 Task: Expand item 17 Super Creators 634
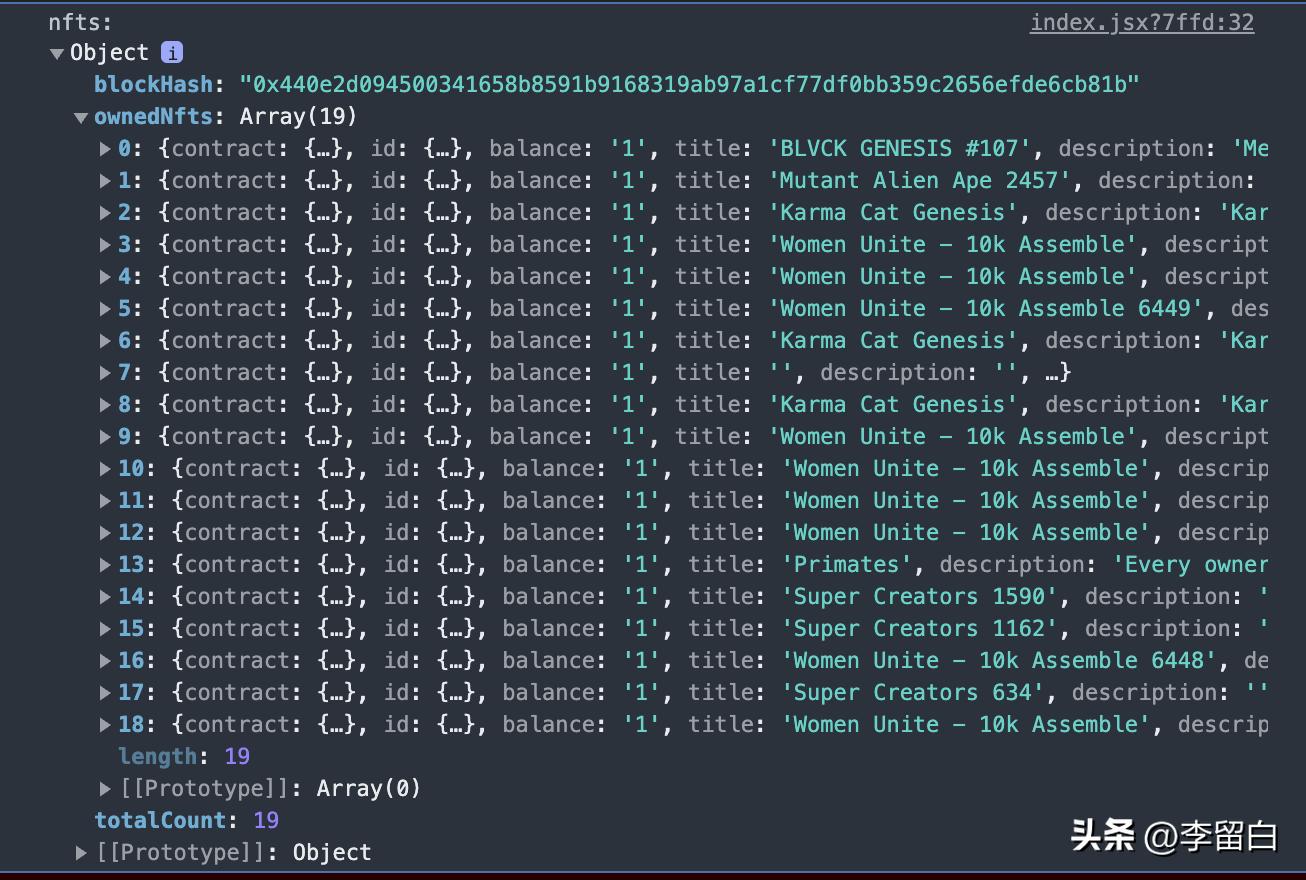[x=105, y=693]
